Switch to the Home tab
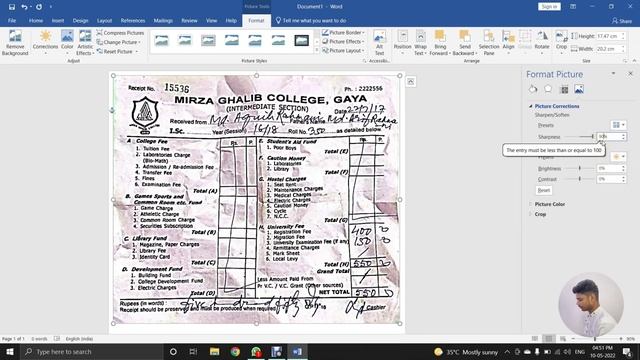The height and width of the screenshot is (360, 640). click(36, 20)
